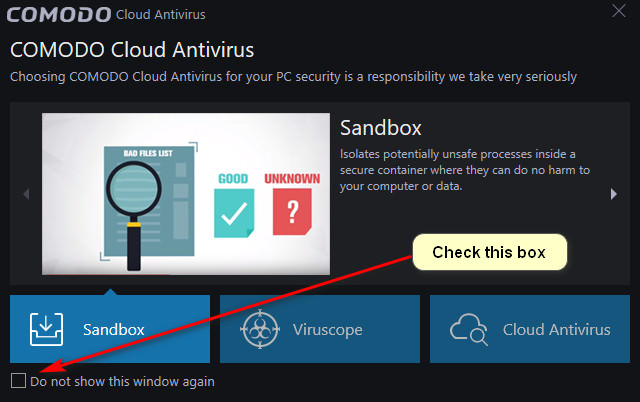This screenshot has height=402, width=640.
Task: Click the red UNKNOWN question mark icon
Action: point(292,212)
